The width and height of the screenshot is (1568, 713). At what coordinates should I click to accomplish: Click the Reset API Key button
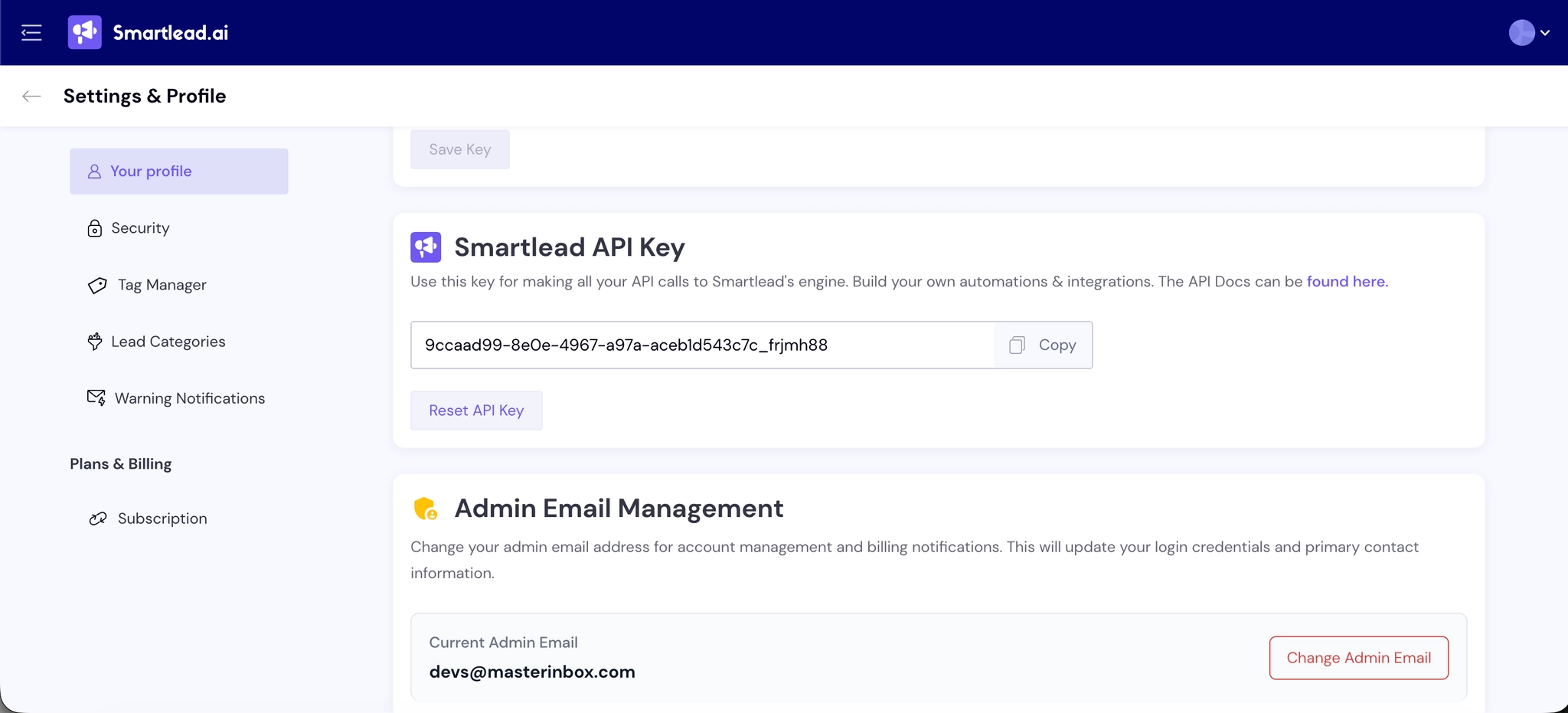(x=475, y=410)
